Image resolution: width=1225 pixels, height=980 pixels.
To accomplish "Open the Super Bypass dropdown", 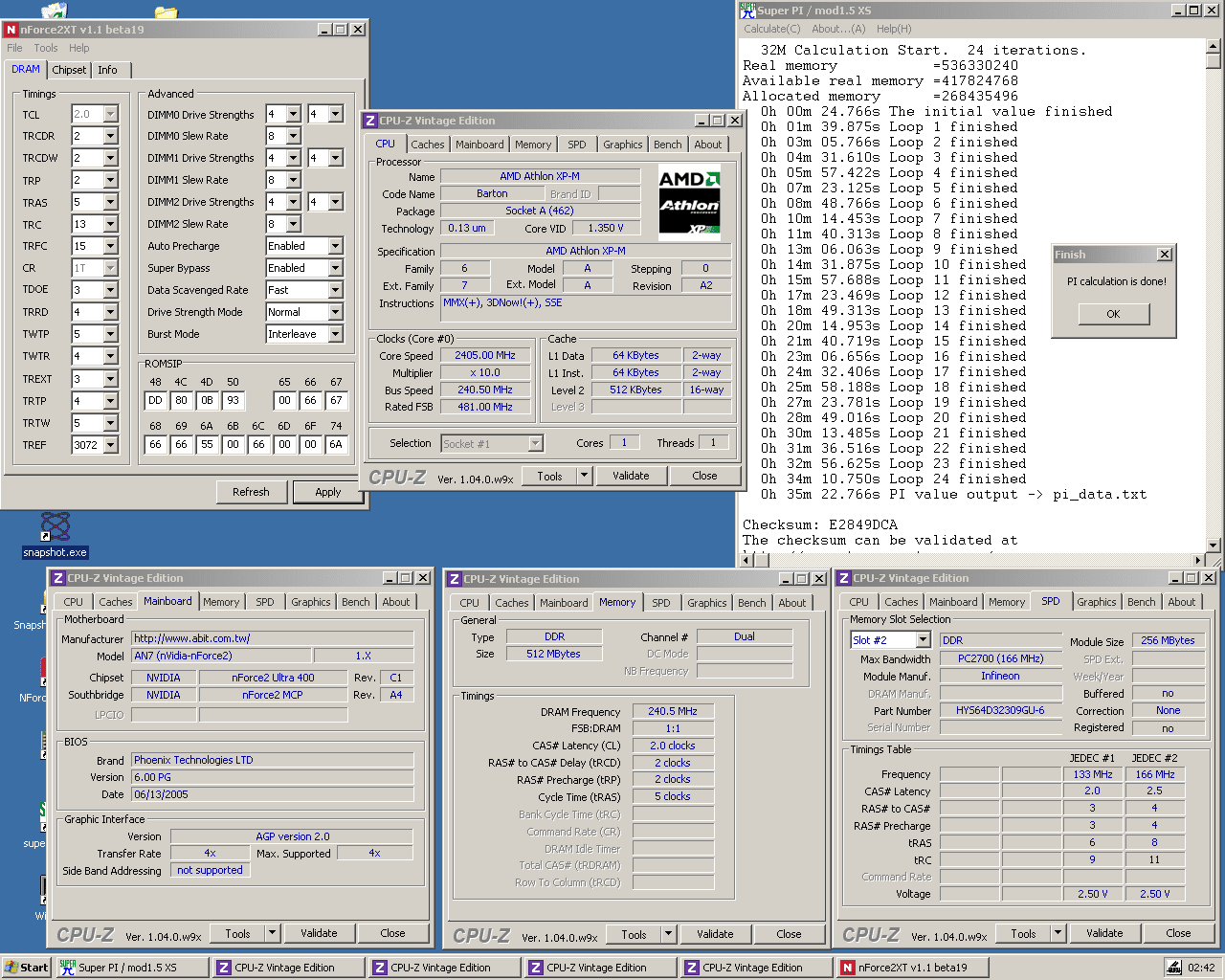I will pyautogui.click(x=336, y=268).
